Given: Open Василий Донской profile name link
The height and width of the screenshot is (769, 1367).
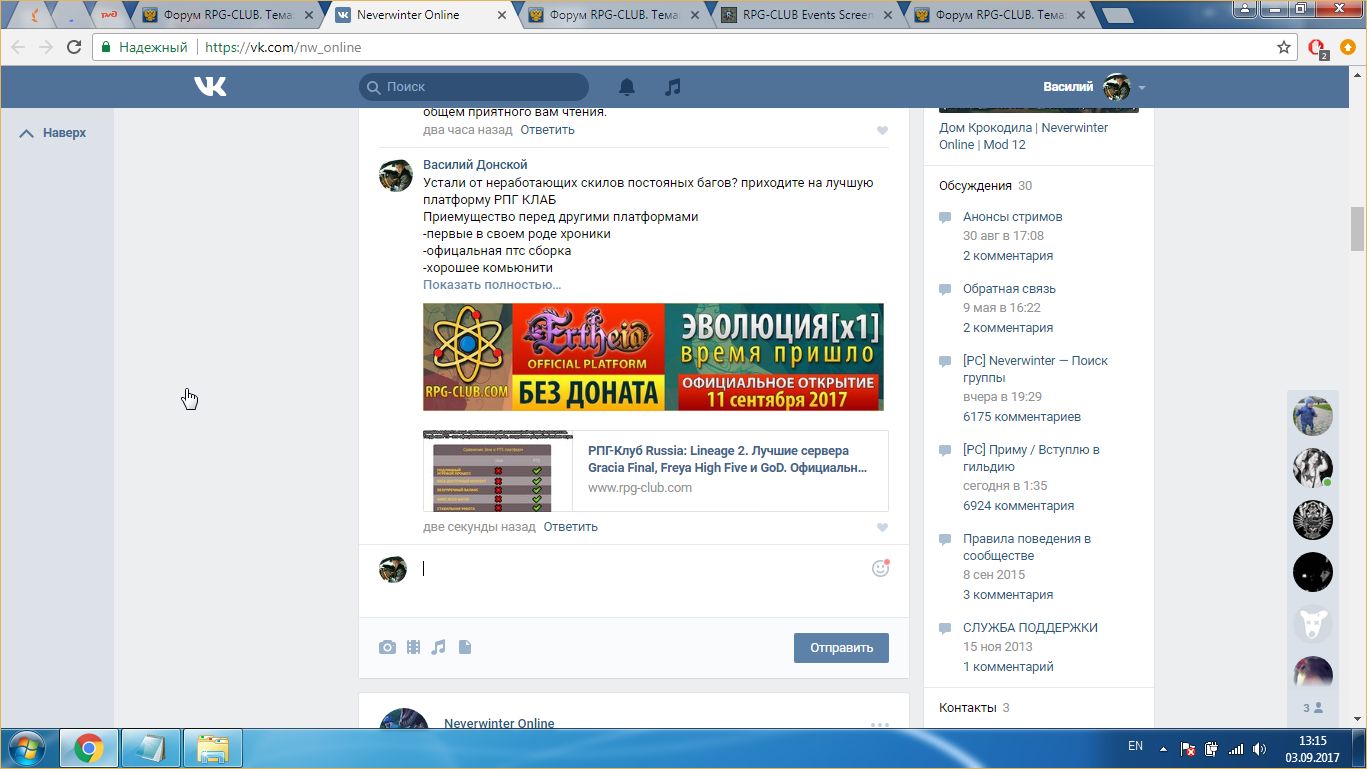Looking at the screenshot, I should coord(475,165).
